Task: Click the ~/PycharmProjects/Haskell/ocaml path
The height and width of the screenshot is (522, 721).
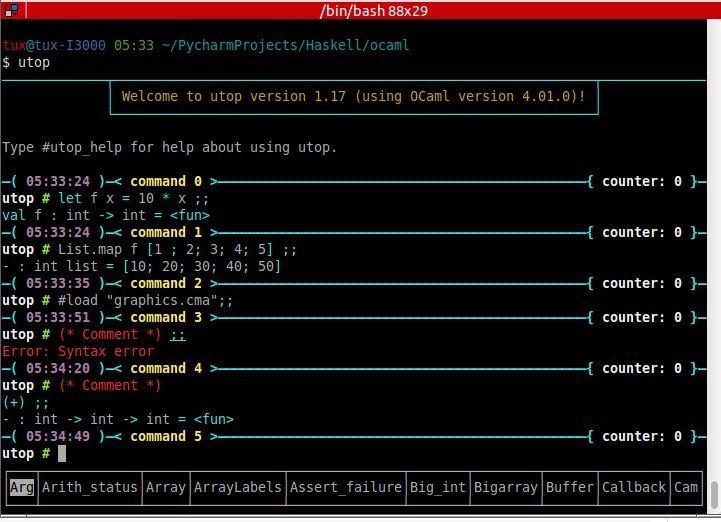Action: click(x=285, y=46)
